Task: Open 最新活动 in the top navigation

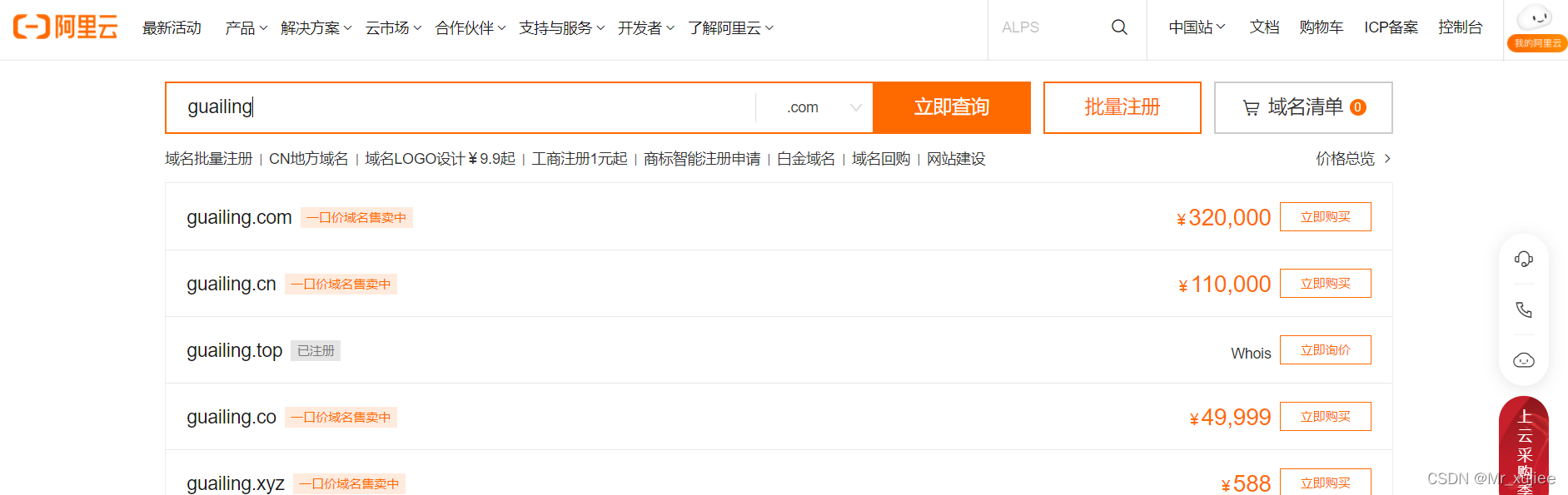Action: (x=172, y=28)
